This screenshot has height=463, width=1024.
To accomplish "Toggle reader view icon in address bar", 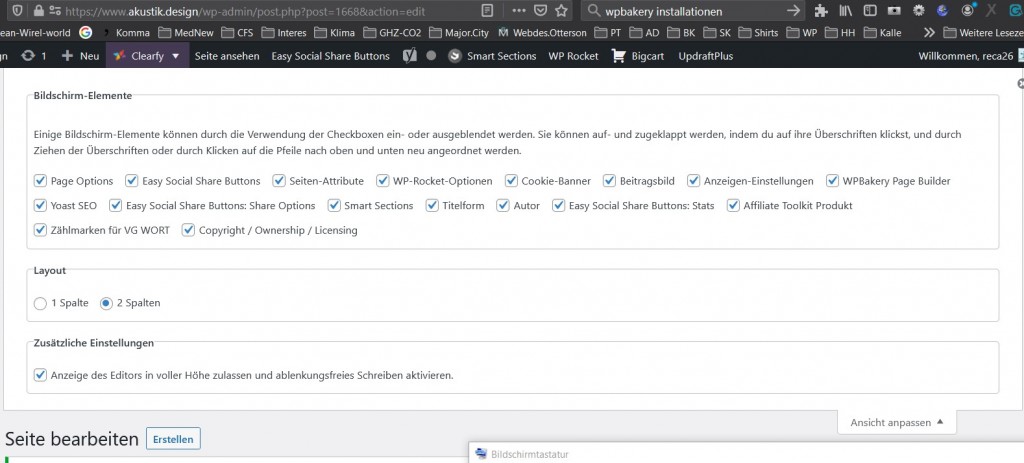I will tap(487, 10).
